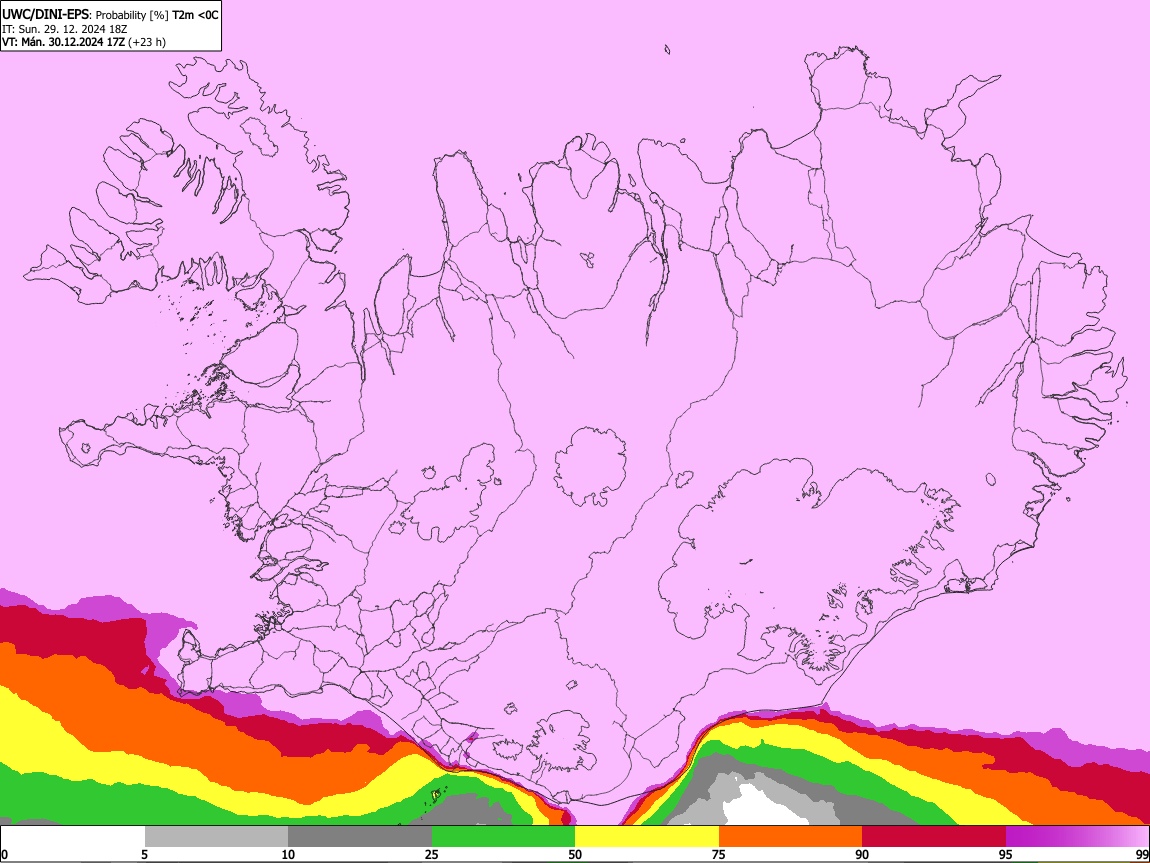Click the legend value '5'

[144, 854]
